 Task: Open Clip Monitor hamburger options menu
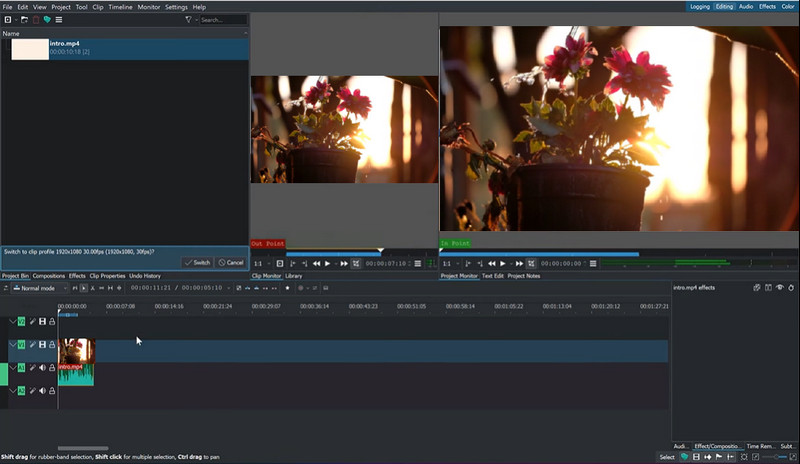(x=418, y=263)
